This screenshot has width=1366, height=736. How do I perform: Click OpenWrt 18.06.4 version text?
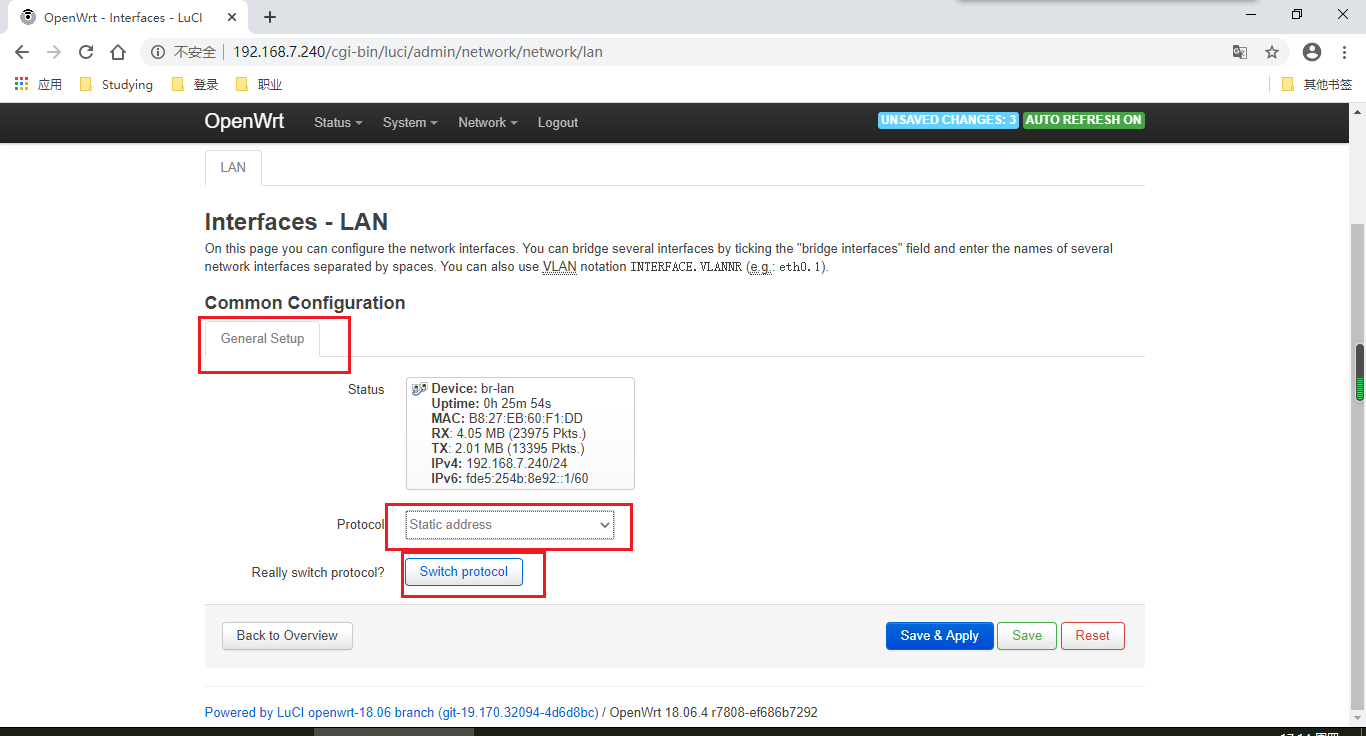[x=713, y=713]
